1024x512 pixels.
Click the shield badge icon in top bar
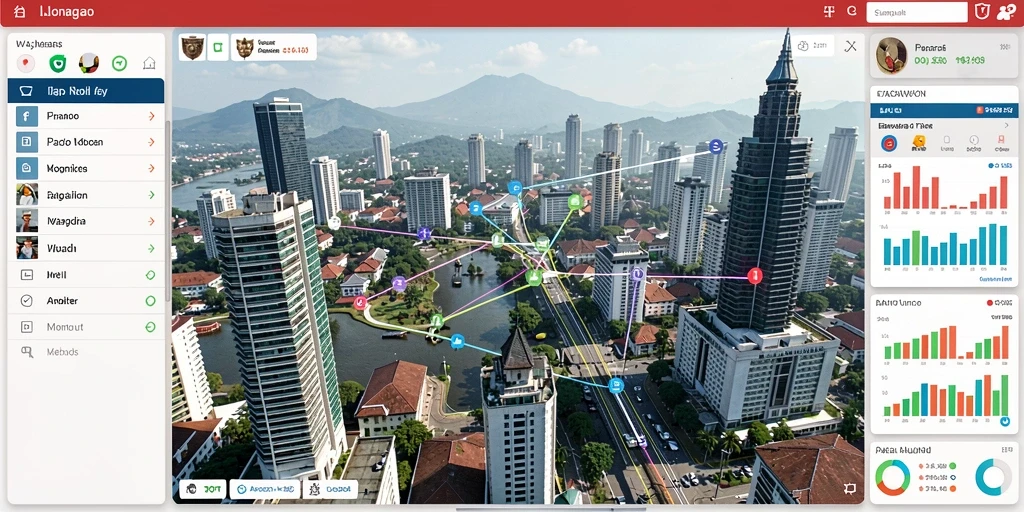coord(982,11)
